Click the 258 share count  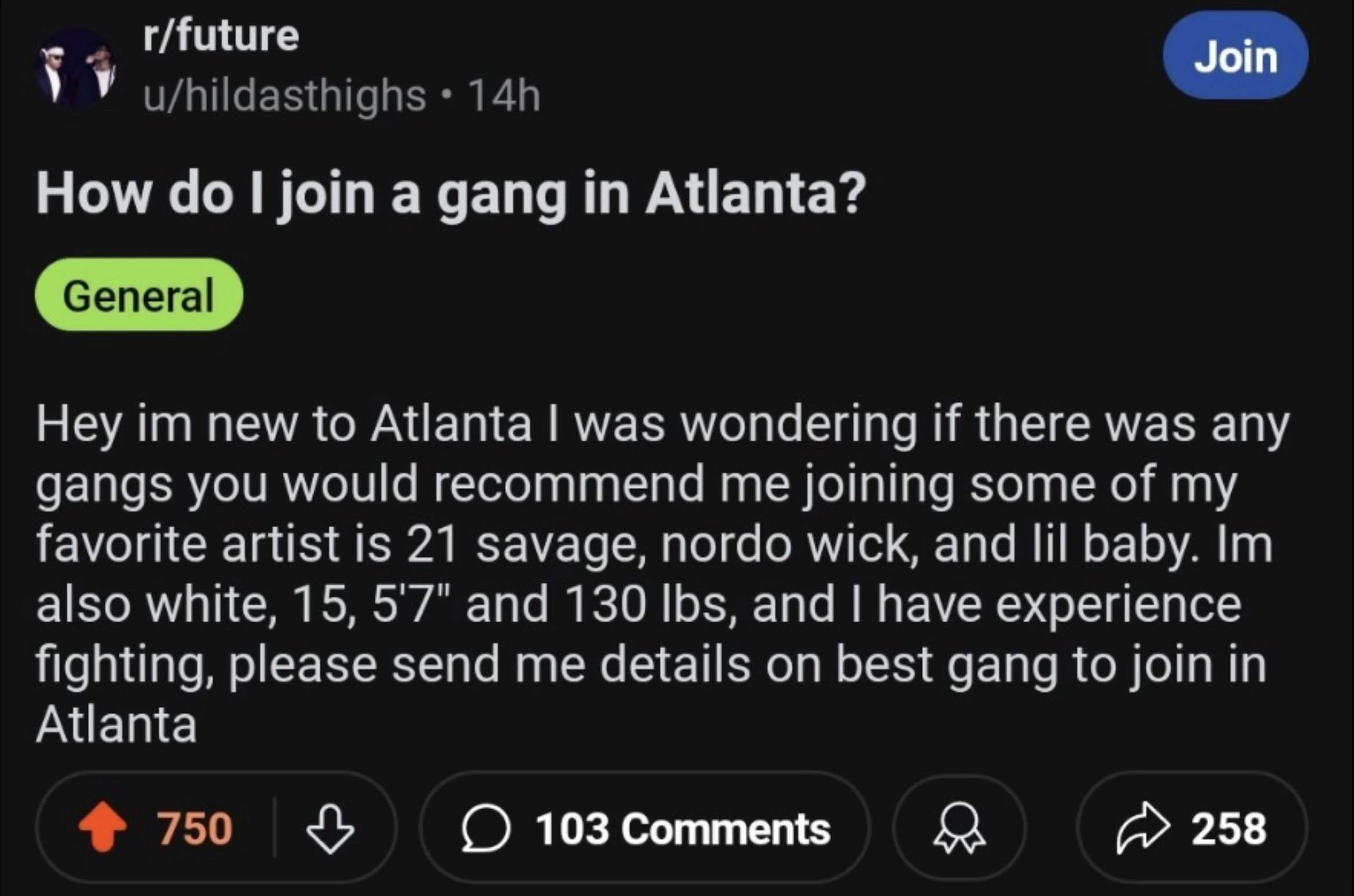1228,828
